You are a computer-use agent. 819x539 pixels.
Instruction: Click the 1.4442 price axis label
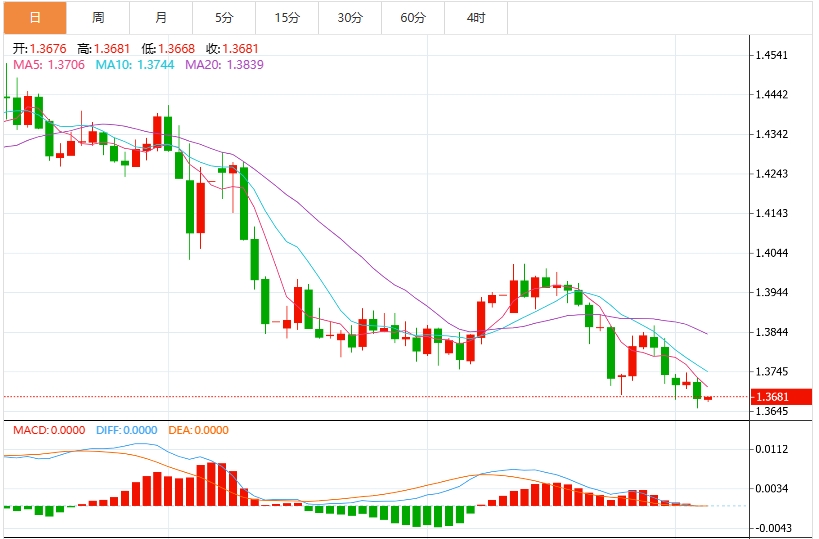[772, 95]
